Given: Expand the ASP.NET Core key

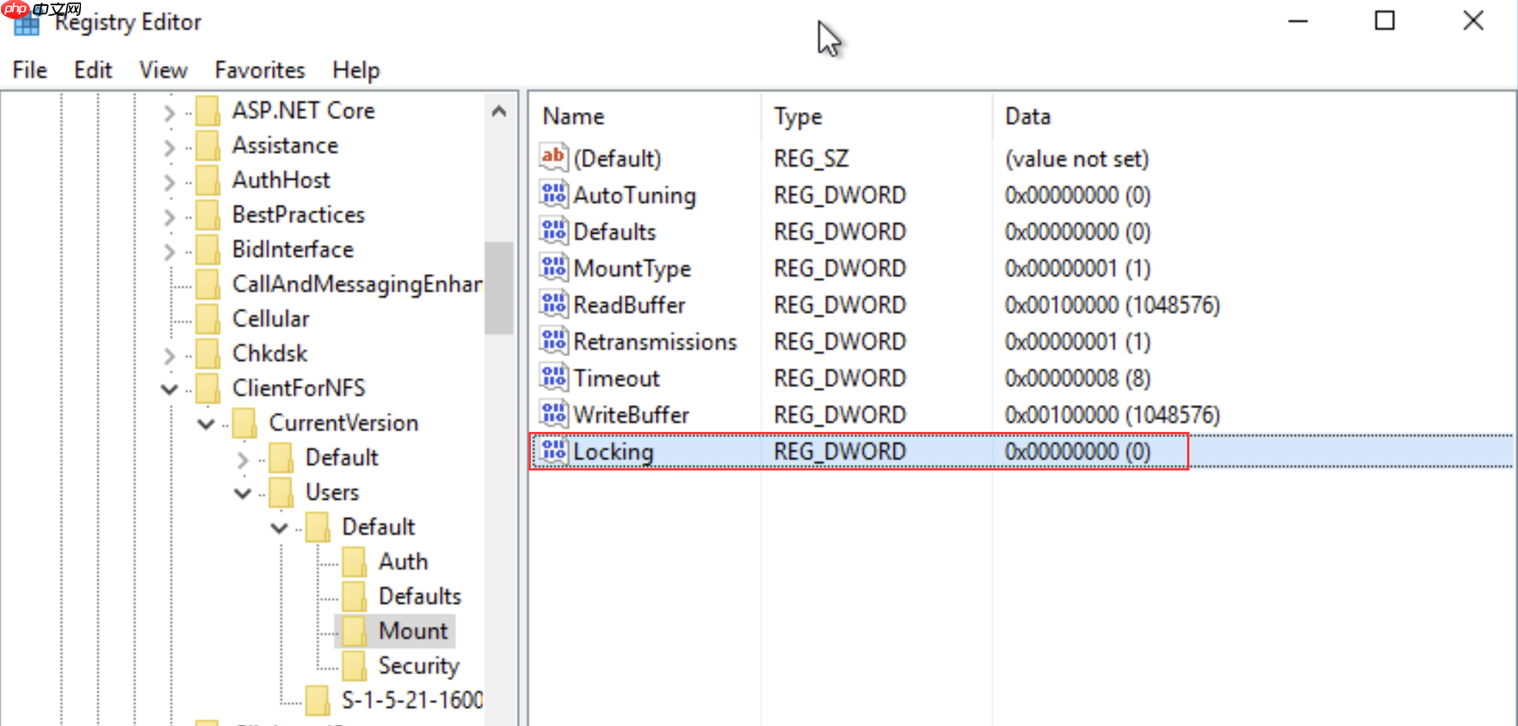Looking at the screenshot, I should click(x=170, y=113).
